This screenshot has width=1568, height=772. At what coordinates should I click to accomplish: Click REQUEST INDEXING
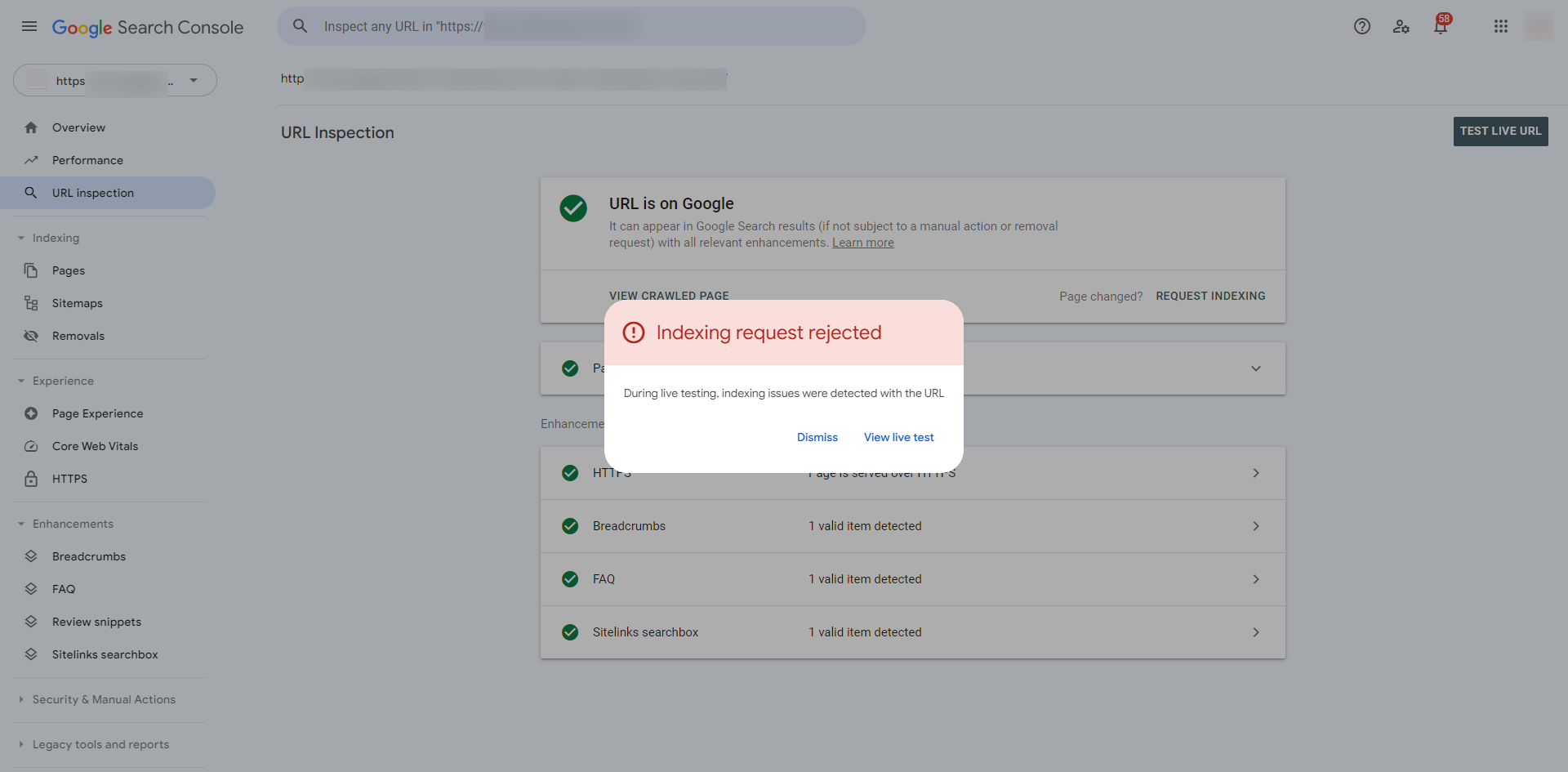point(1210,296)
